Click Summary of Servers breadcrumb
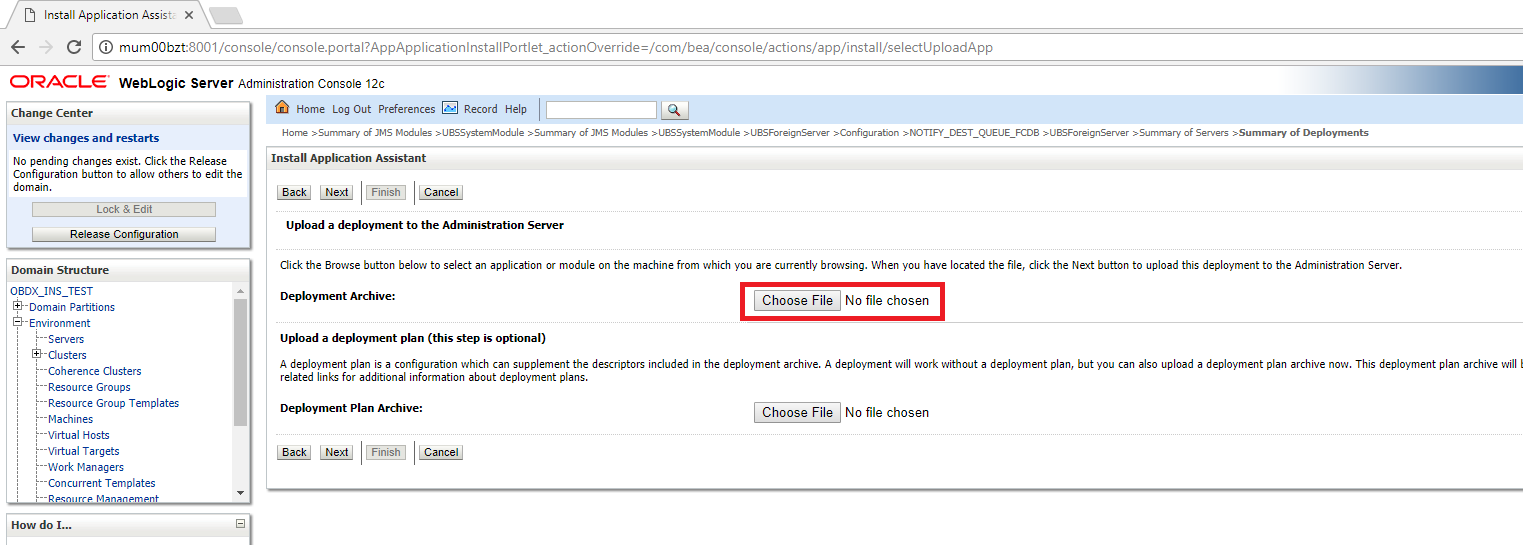 click(1184, 132)
